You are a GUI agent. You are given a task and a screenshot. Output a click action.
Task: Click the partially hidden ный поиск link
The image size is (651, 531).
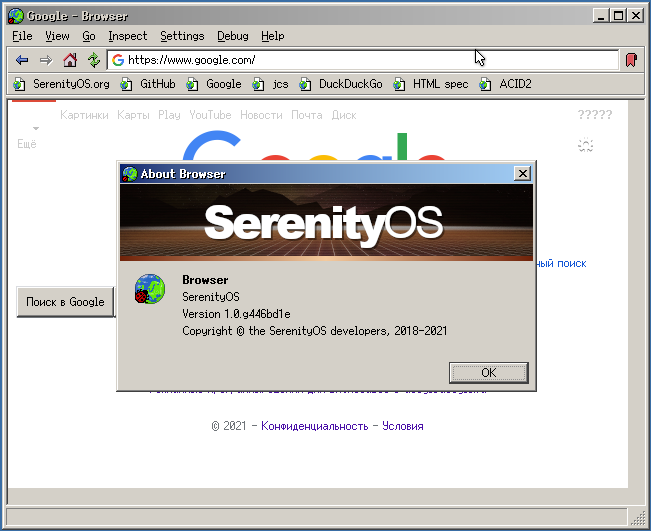(562, 263)
